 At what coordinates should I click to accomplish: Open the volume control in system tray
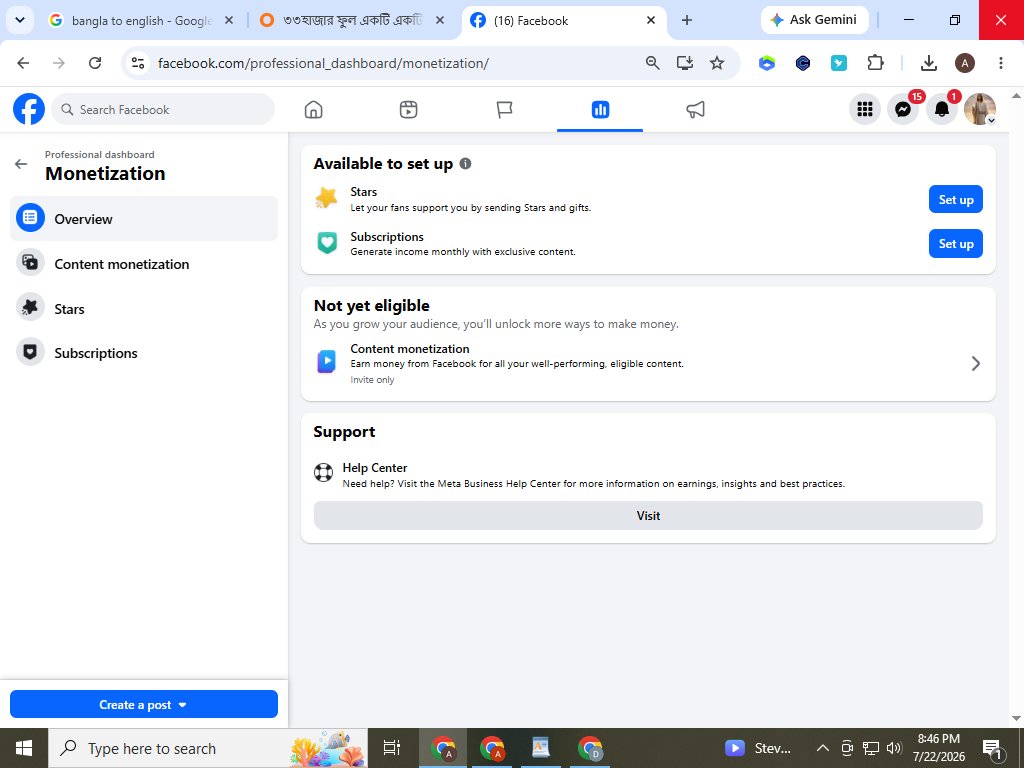[894, 748]
